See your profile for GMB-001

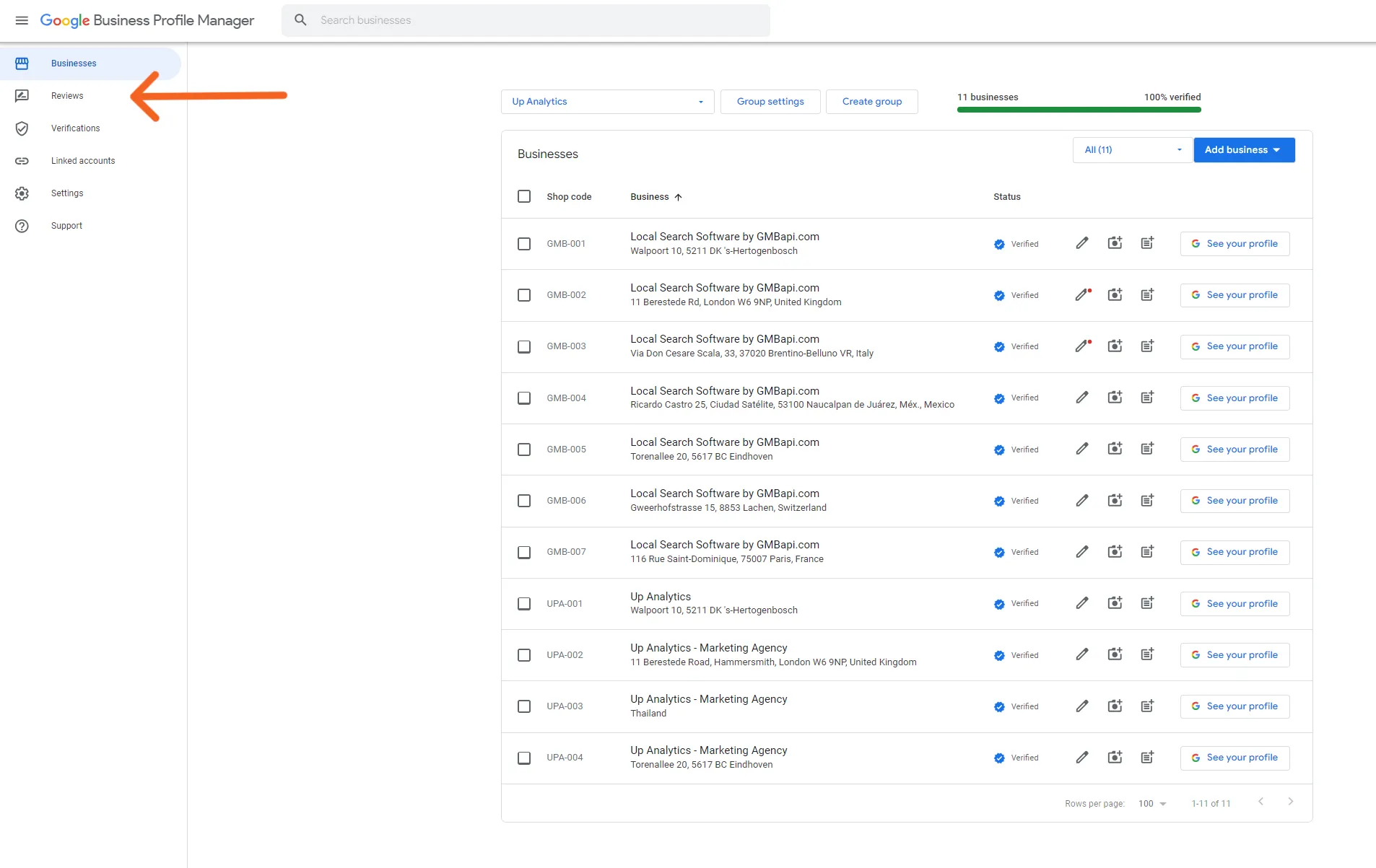pos(1235,244)
